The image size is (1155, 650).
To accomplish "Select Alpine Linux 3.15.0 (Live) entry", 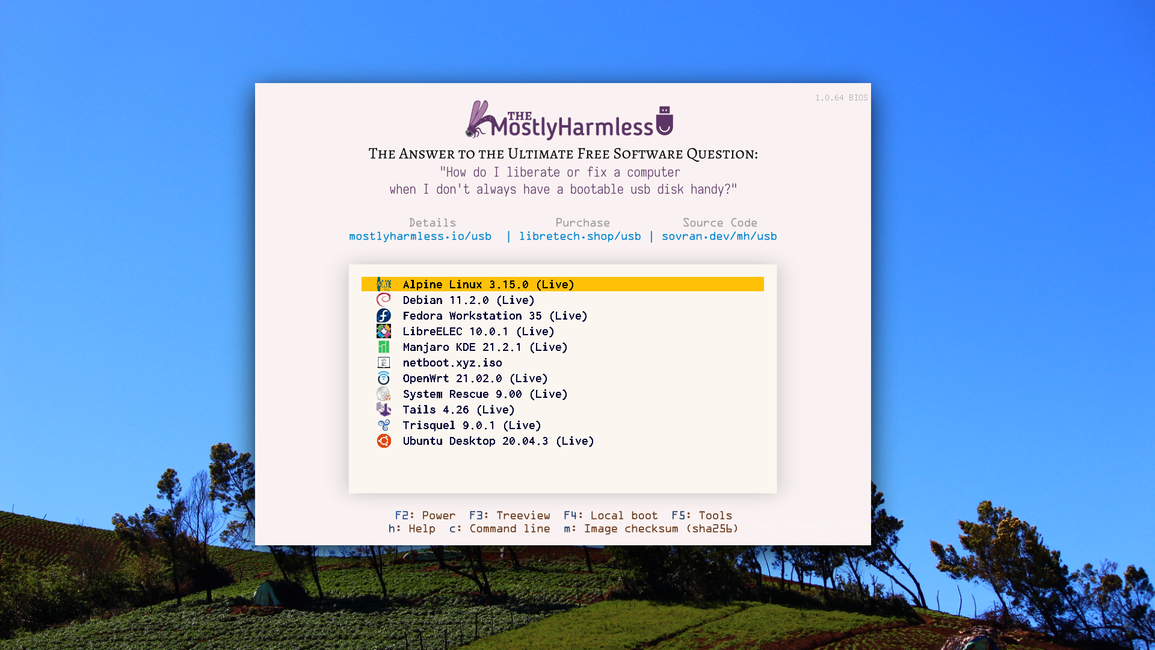I will click(x=563, y=284).
